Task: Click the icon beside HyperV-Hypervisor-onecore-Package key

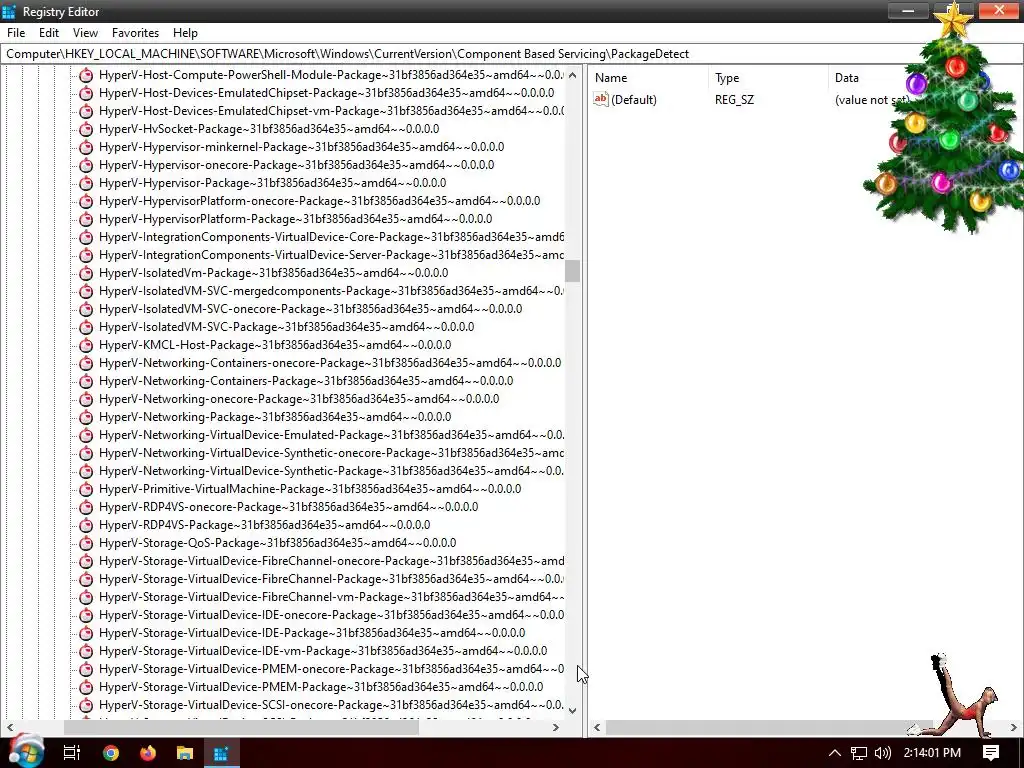Action: pos(86,165)
